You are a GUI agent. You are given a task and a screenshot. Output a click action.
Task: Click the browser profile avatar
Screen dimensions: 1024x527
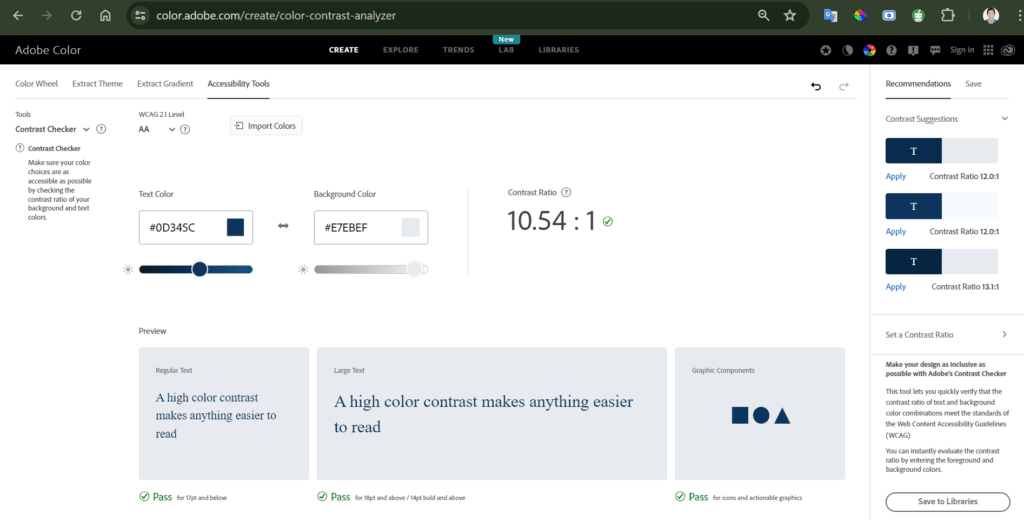(991, 16)
